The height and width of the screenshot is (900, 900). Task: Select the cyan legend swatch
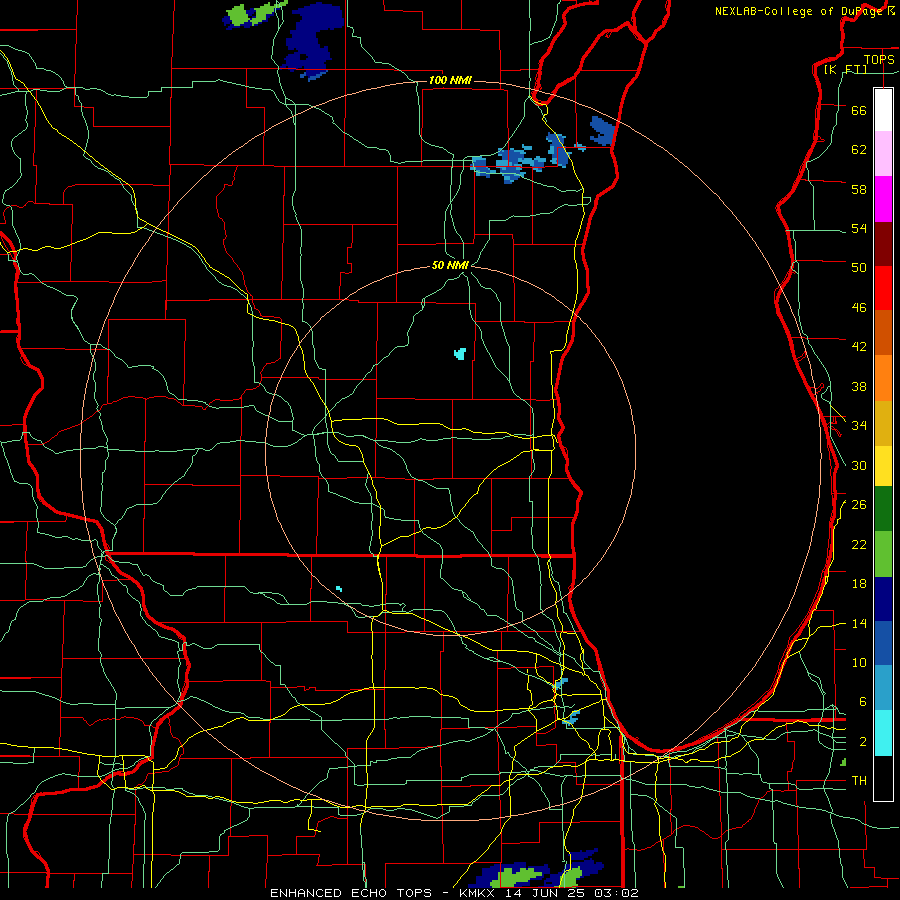click(x=883, y=733)
